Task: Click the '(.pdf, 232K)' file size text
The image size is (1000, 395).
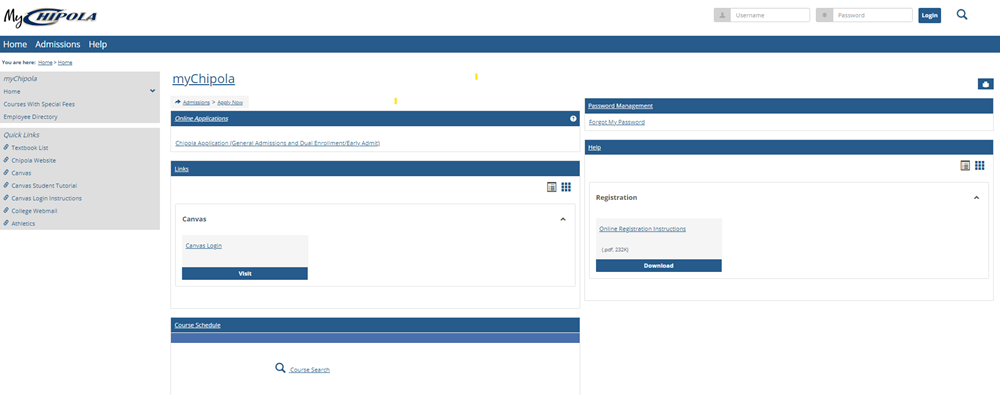Action: [615, 250]
